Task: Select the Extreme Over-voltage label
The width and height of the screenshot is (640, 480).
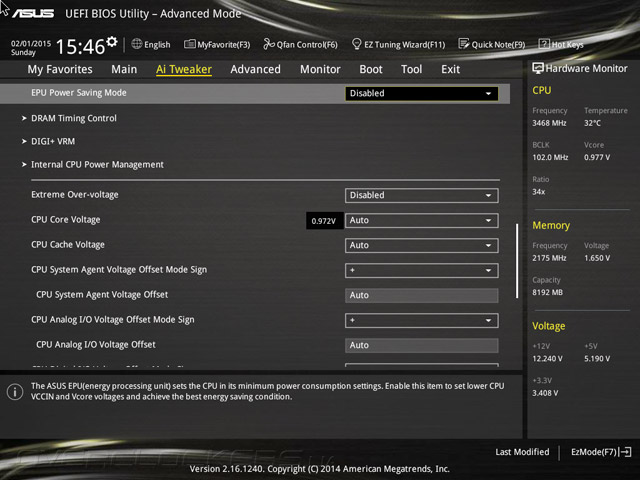Action: click(x=75, y=195)
